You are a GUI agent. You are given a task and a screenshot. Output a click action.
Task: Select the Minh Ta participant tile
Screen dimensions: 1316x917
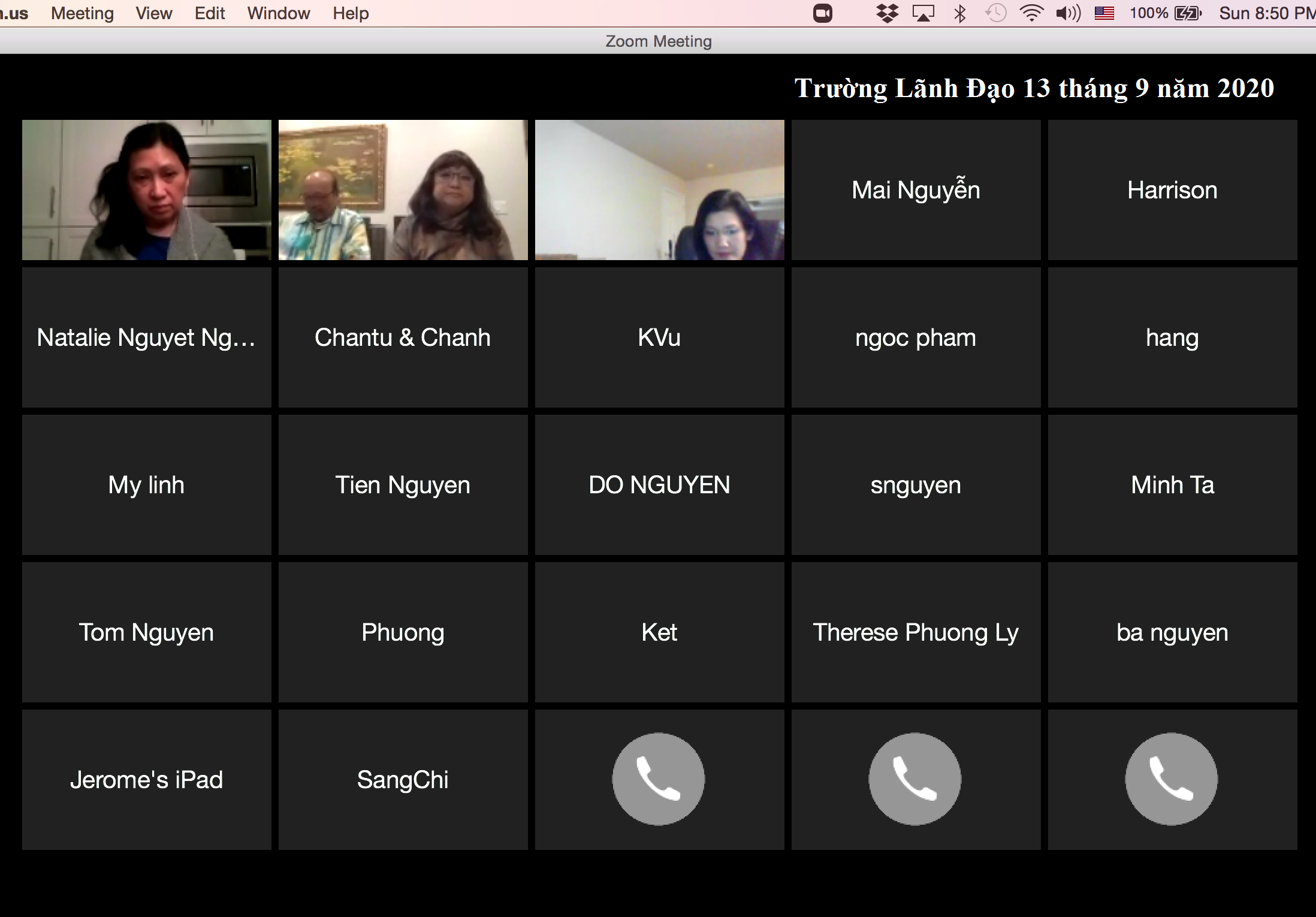(1173, 485)
